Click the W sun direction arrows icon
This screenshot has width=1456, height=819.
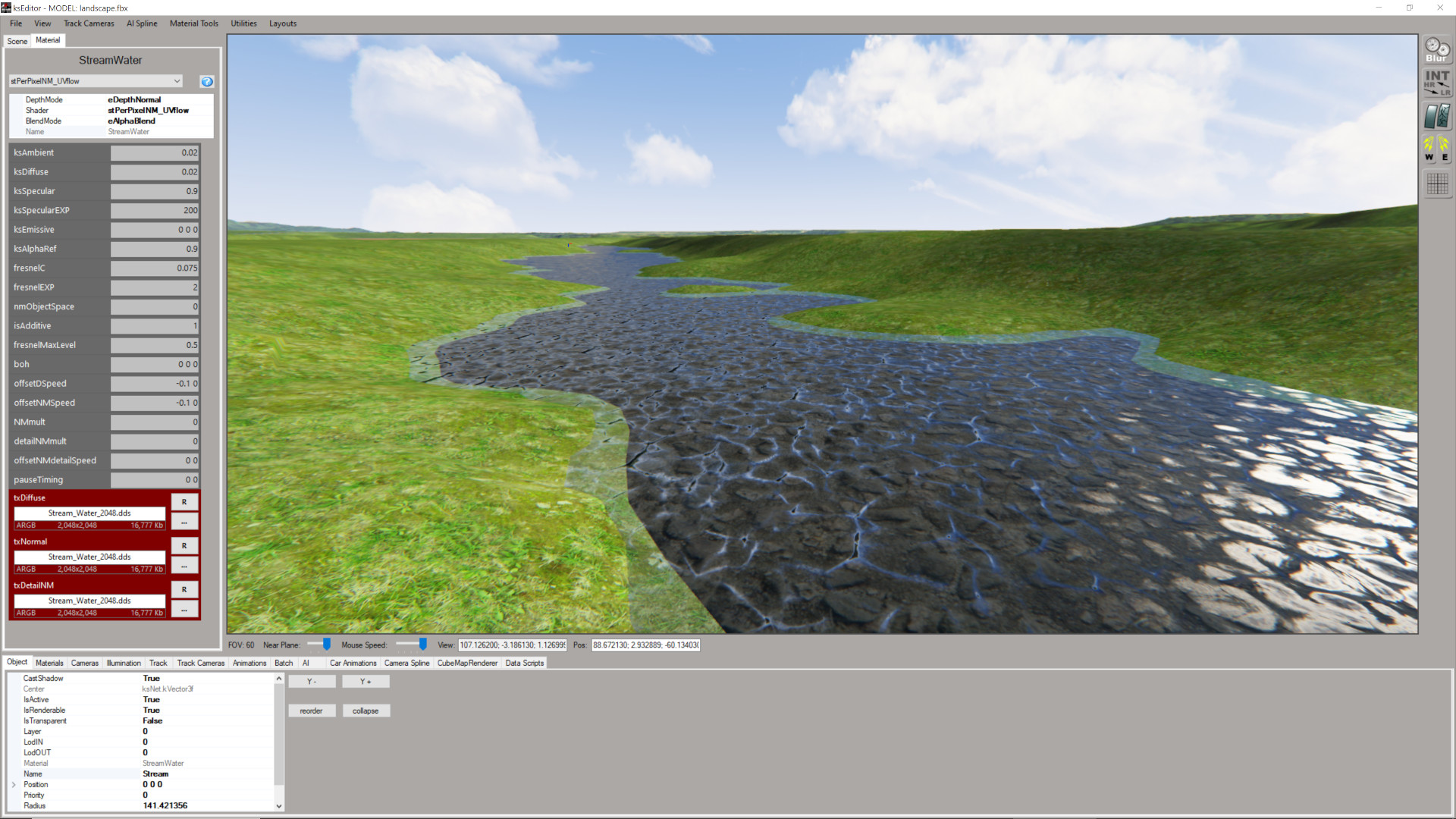point(1429,149)
